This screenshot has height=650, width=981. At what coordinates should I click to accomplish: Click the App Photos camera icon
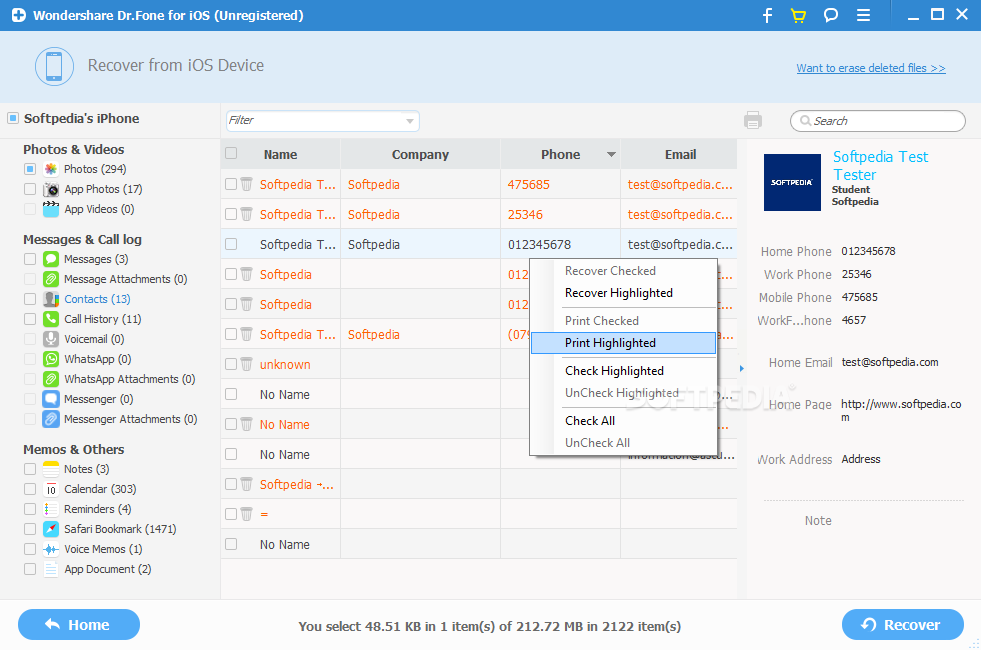click(x=51, y=189)
